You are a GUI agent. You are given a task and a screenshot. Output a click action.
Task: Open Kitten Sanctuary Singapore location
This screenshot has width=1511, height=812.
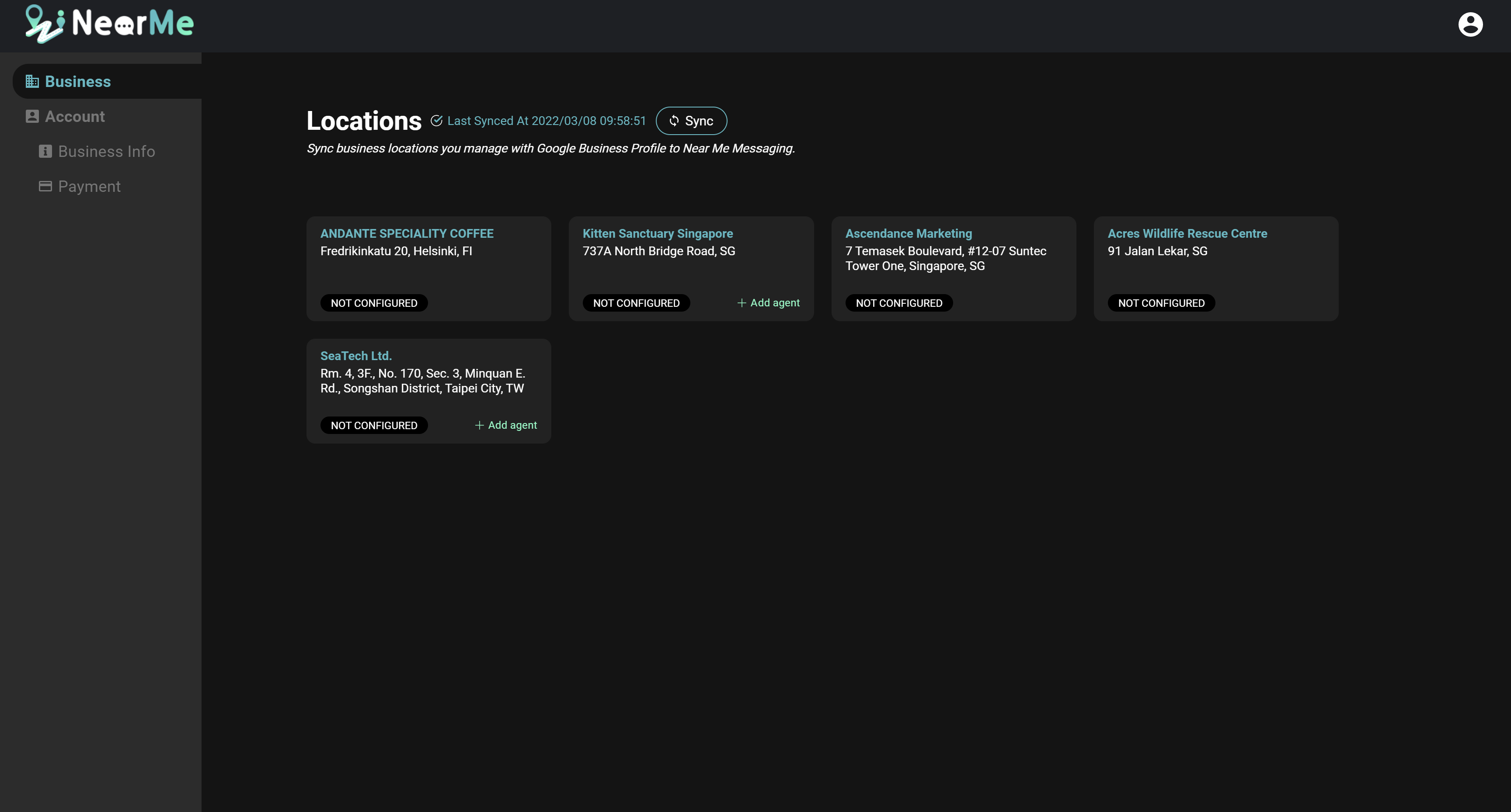pyautogui.click(x=658, y=233)
